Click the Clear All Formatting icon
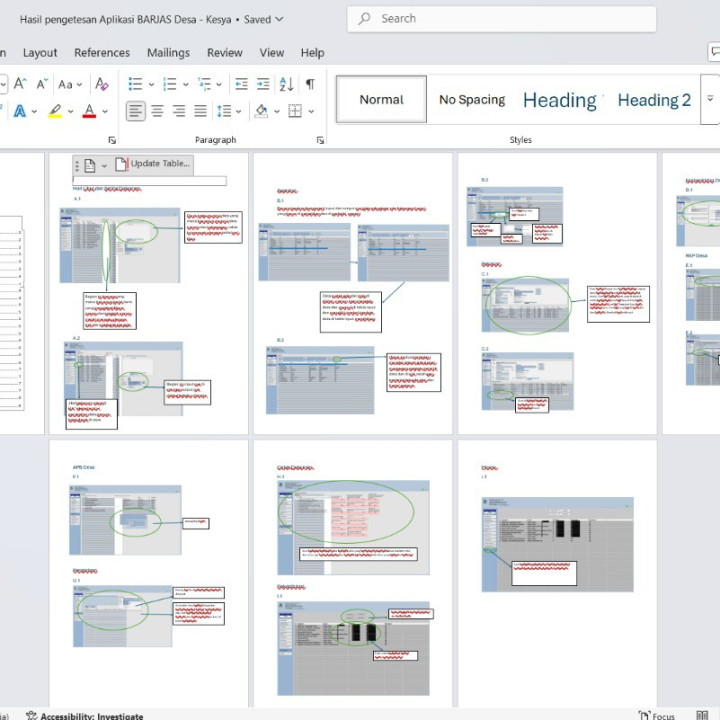This screenshot has height=720, width=720. (101, 84)
